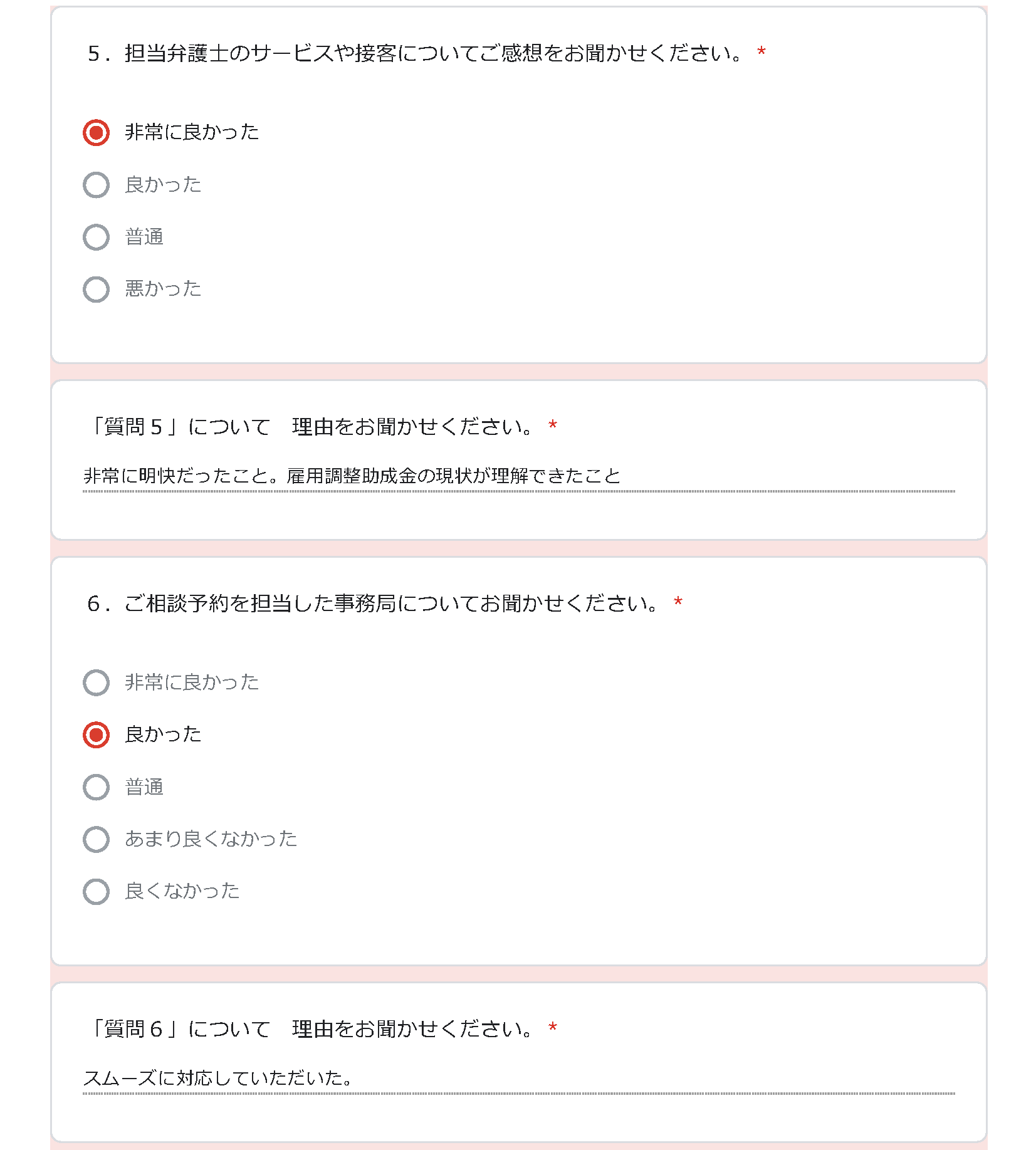Click 良かった label text in question 6
This screenshot has height=1150, width=1036.
[x=163, y=734]
